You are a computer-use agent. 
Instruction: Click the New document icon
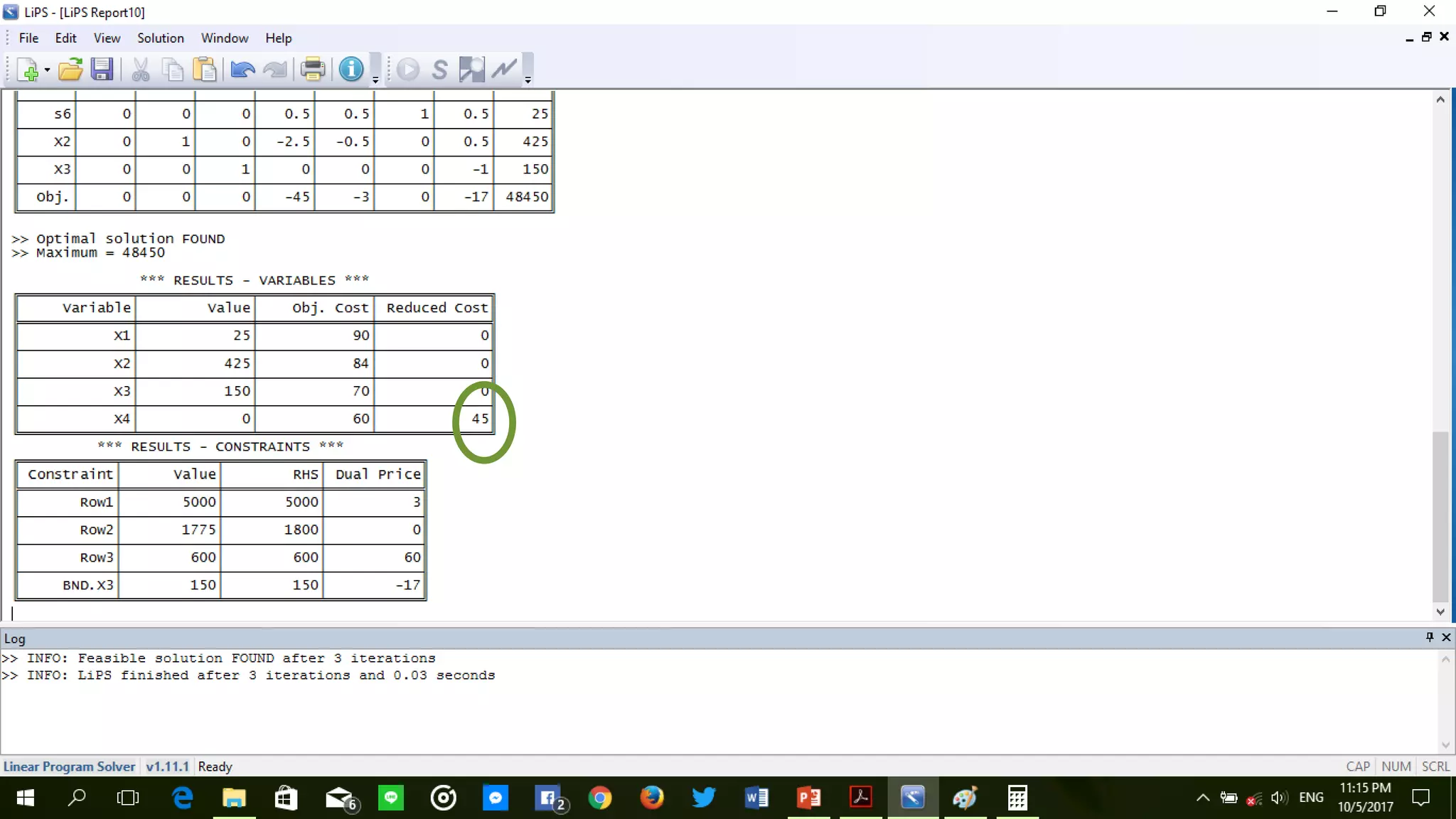coord(27,70)
